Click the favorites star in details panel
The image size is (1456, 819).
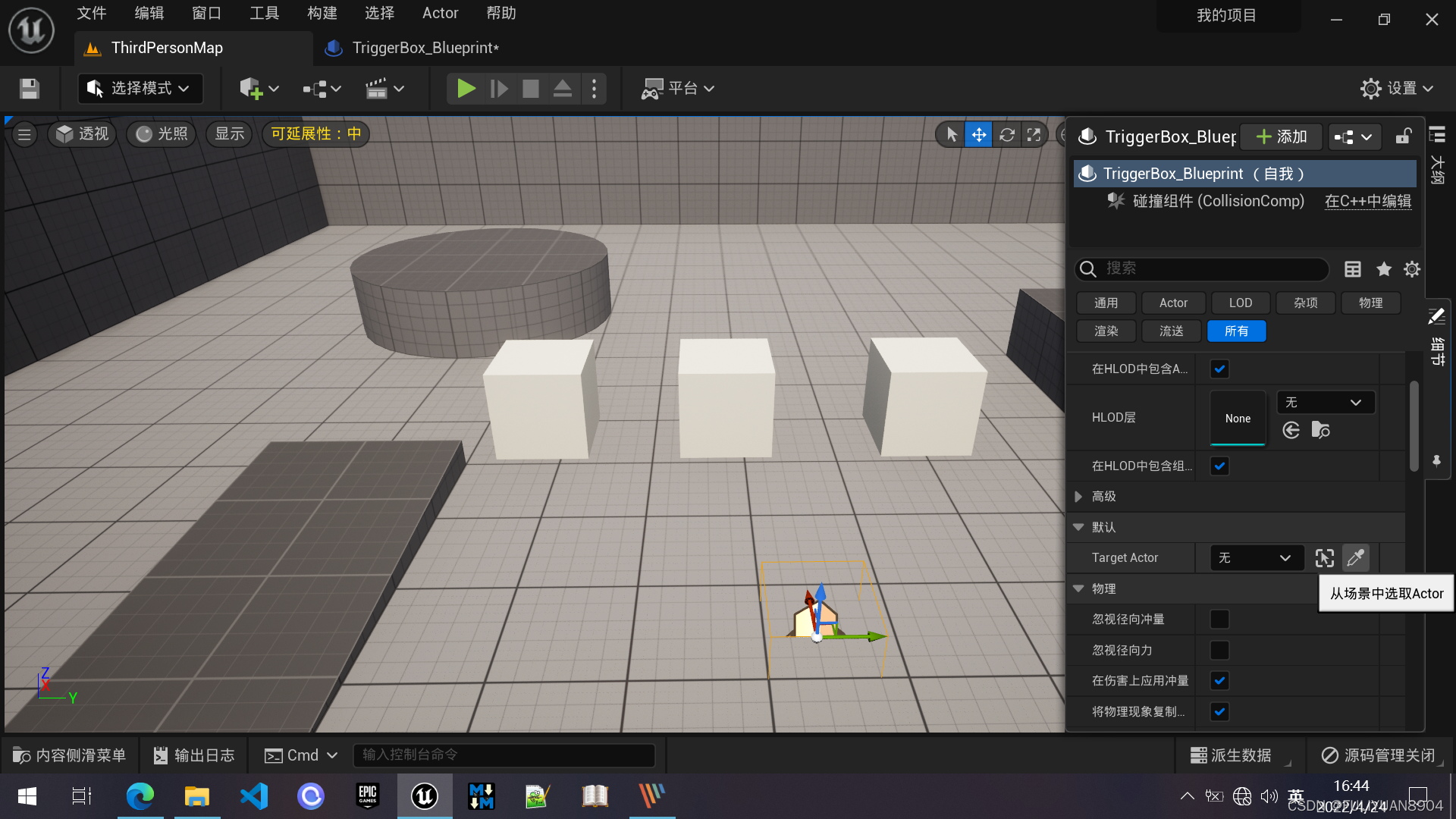point(1383,269)
